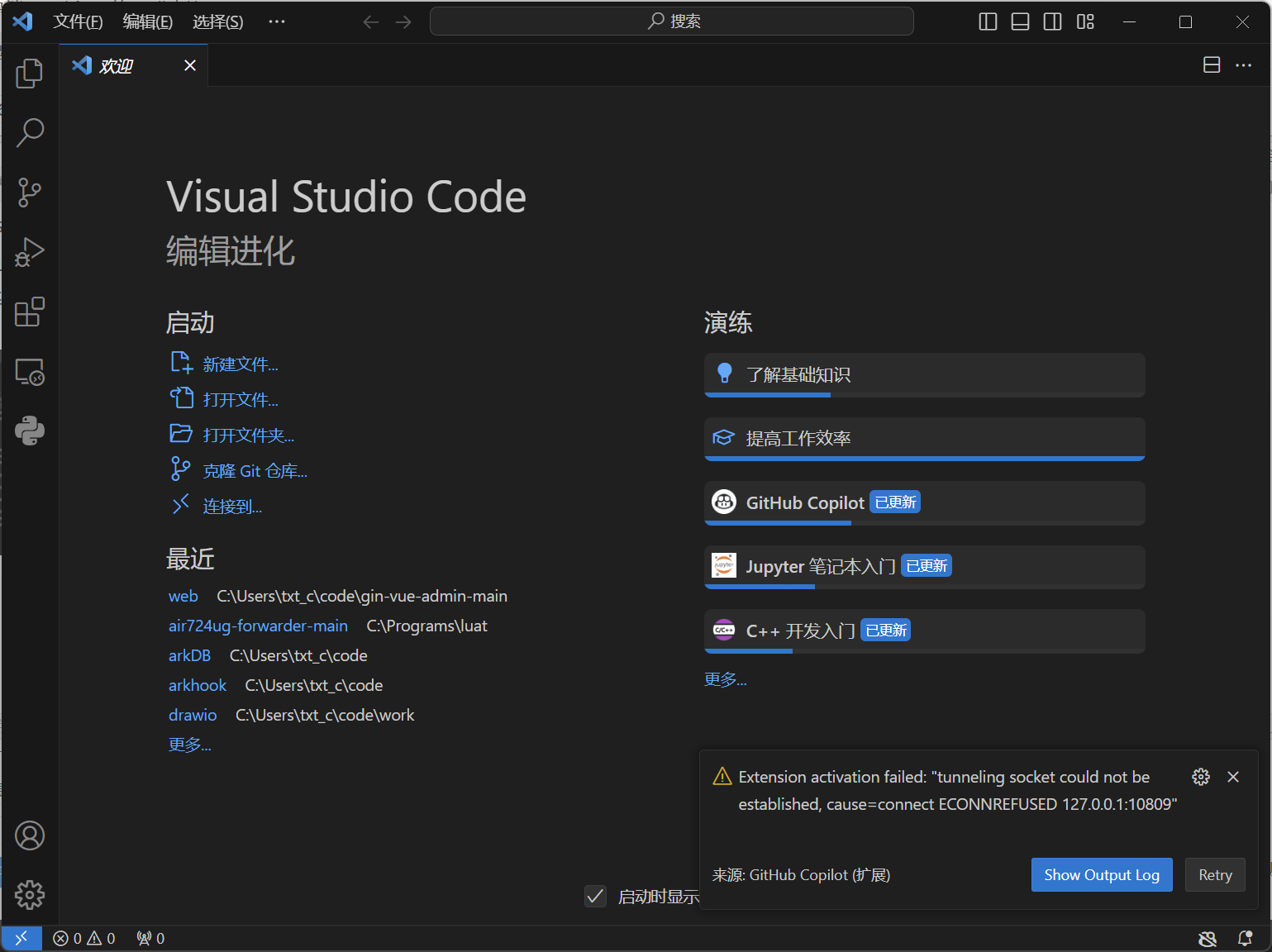The height and width of the screenshot is (952, 1272).
Task: Open recent folder drawio
Action: click(x=193, y=715)
